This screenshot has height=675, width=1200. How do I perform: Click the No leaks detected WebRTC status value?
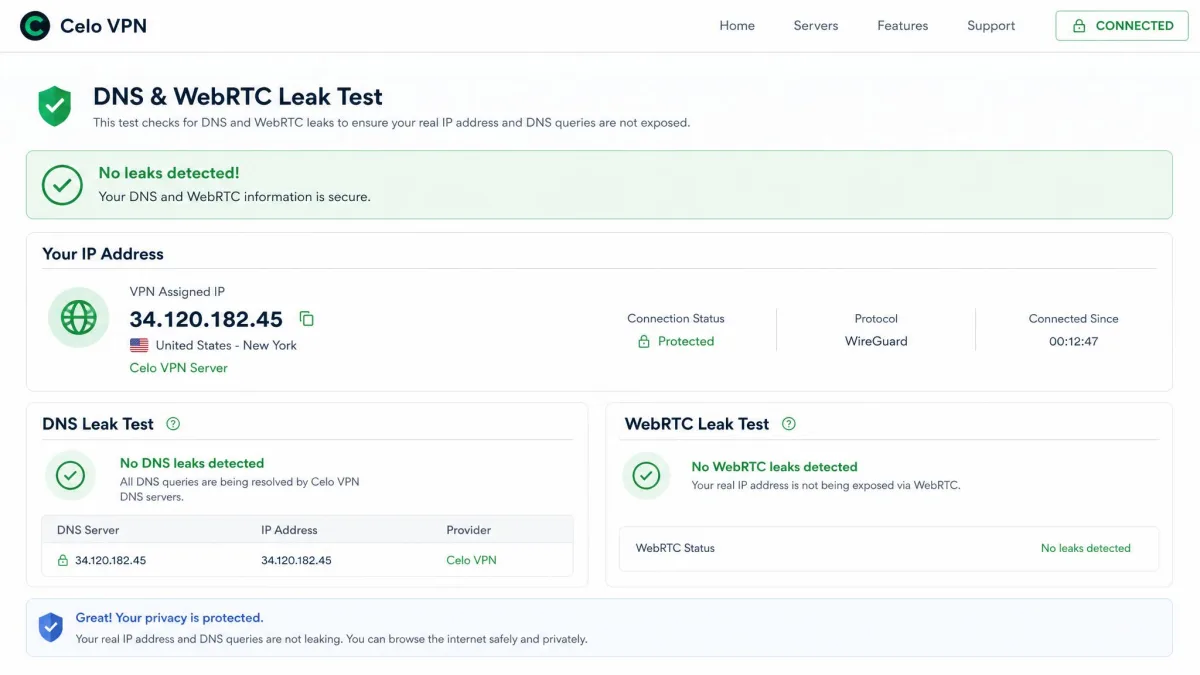1086,548
